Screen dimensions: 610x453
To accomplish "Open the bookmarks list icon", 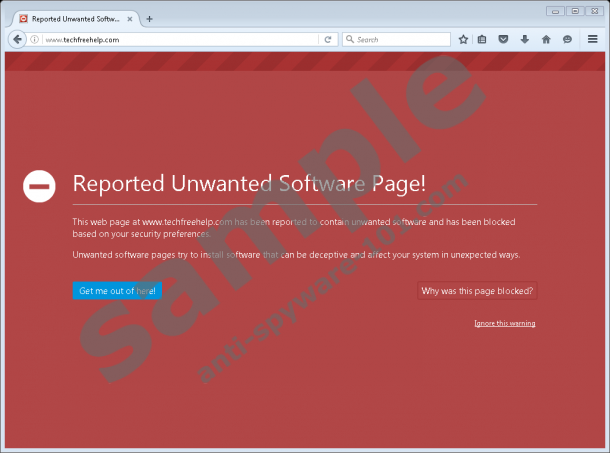I will tap(482, 40).
